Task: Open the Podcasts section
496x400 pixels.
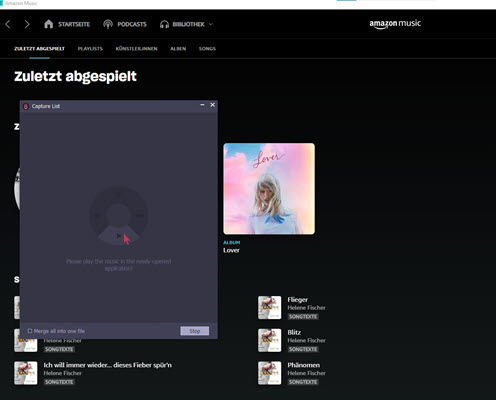Action: point(125,24)
